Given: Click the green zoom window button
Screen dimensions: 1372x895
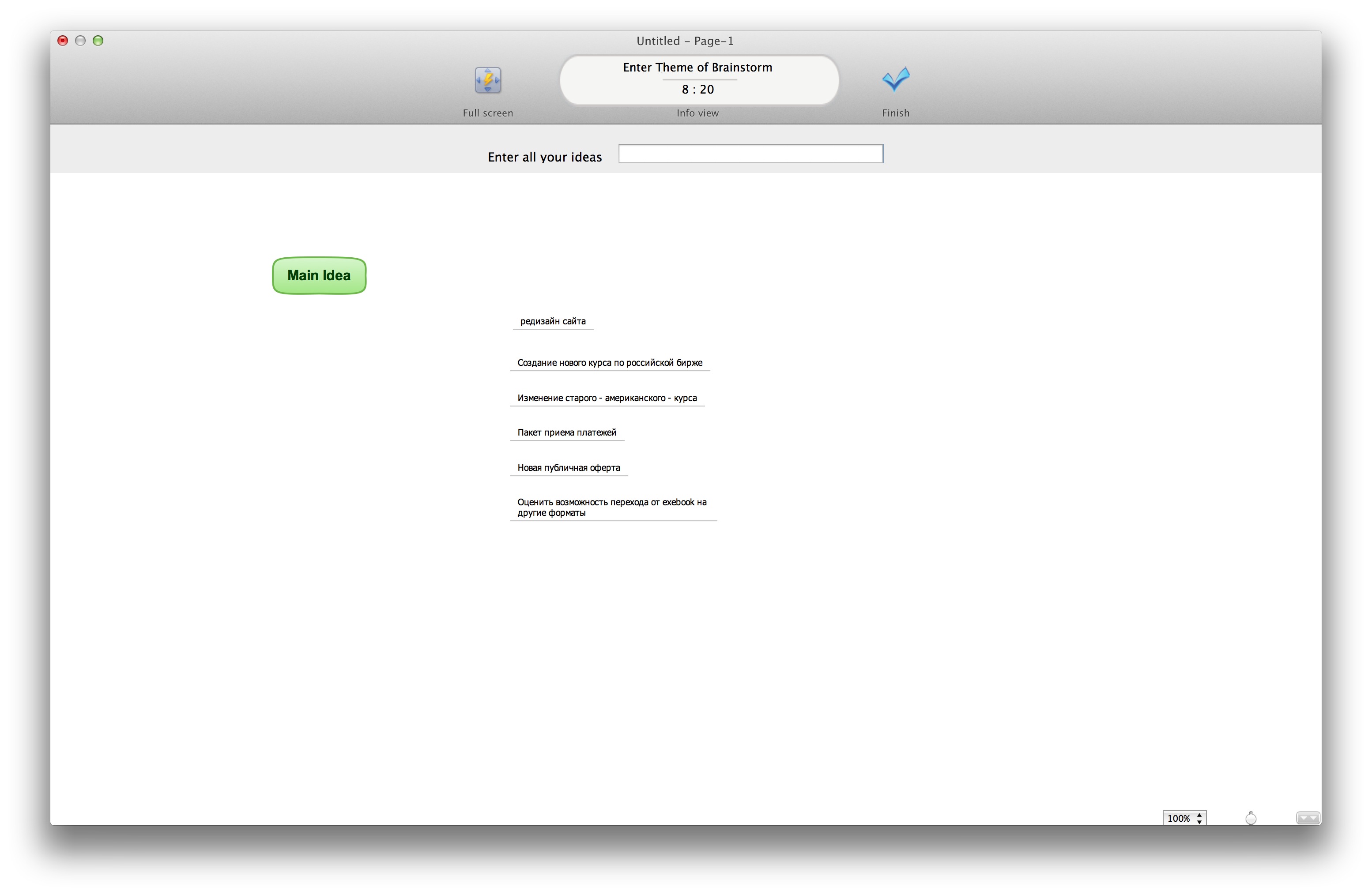Looking at the screenshot, I should tap(98, 40).
